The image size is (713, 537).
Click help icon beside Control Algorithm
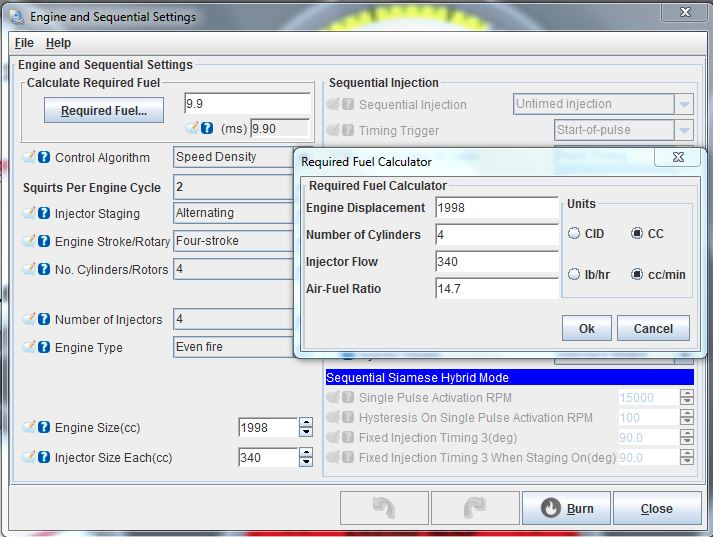pos(44,157)
